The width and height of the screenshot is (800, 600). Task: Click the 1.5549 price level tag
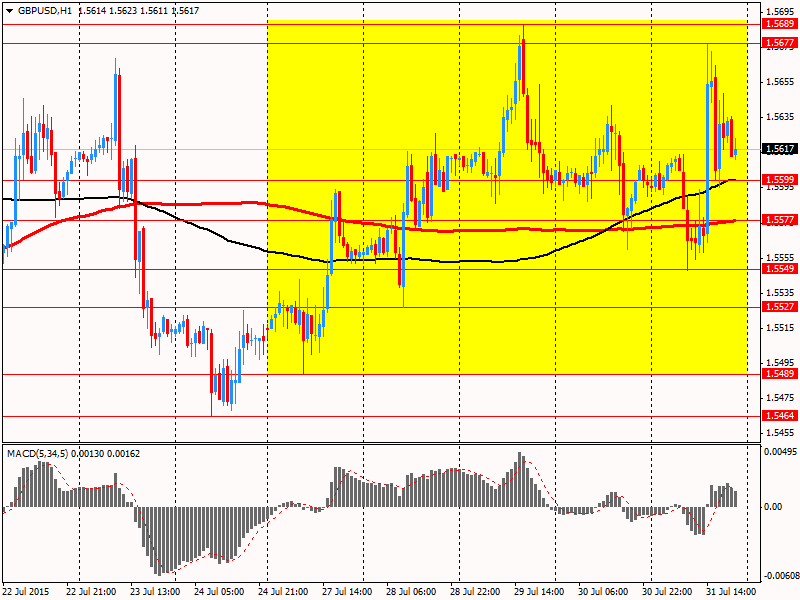click(779, 268)
